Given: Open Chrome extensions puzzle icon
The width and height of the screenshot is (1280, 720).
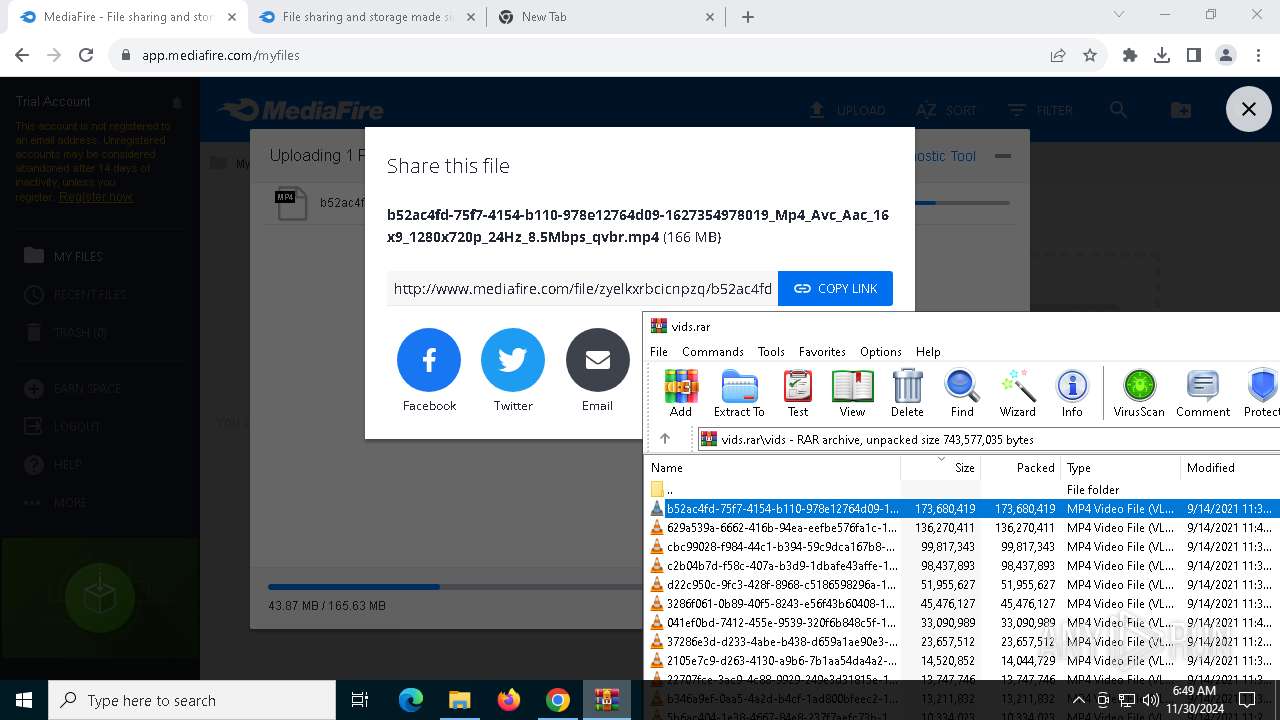Looking at the screenshot, I should click(x=1130, y=56).
